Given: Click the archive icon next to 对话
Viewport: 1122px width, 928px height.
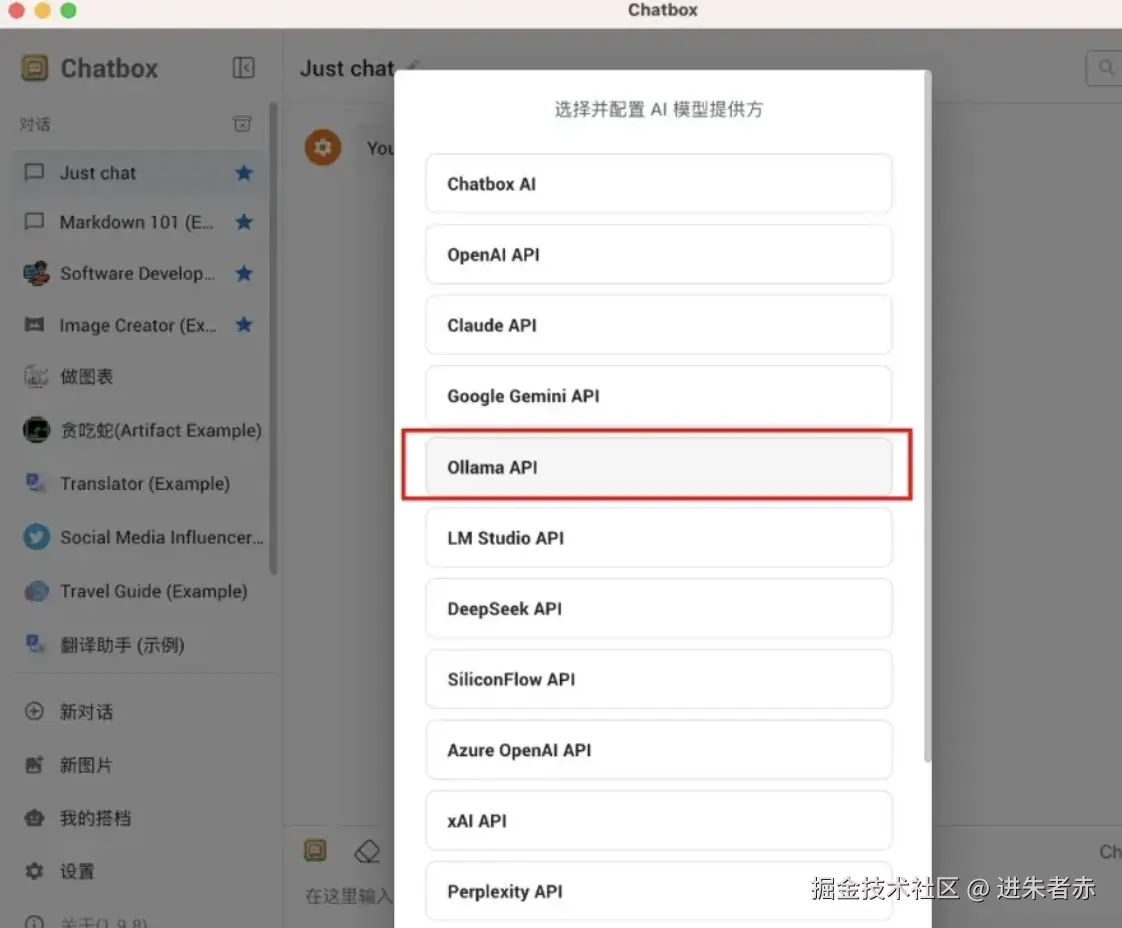Looking at the screenshot, I should [x=243, y=124].
